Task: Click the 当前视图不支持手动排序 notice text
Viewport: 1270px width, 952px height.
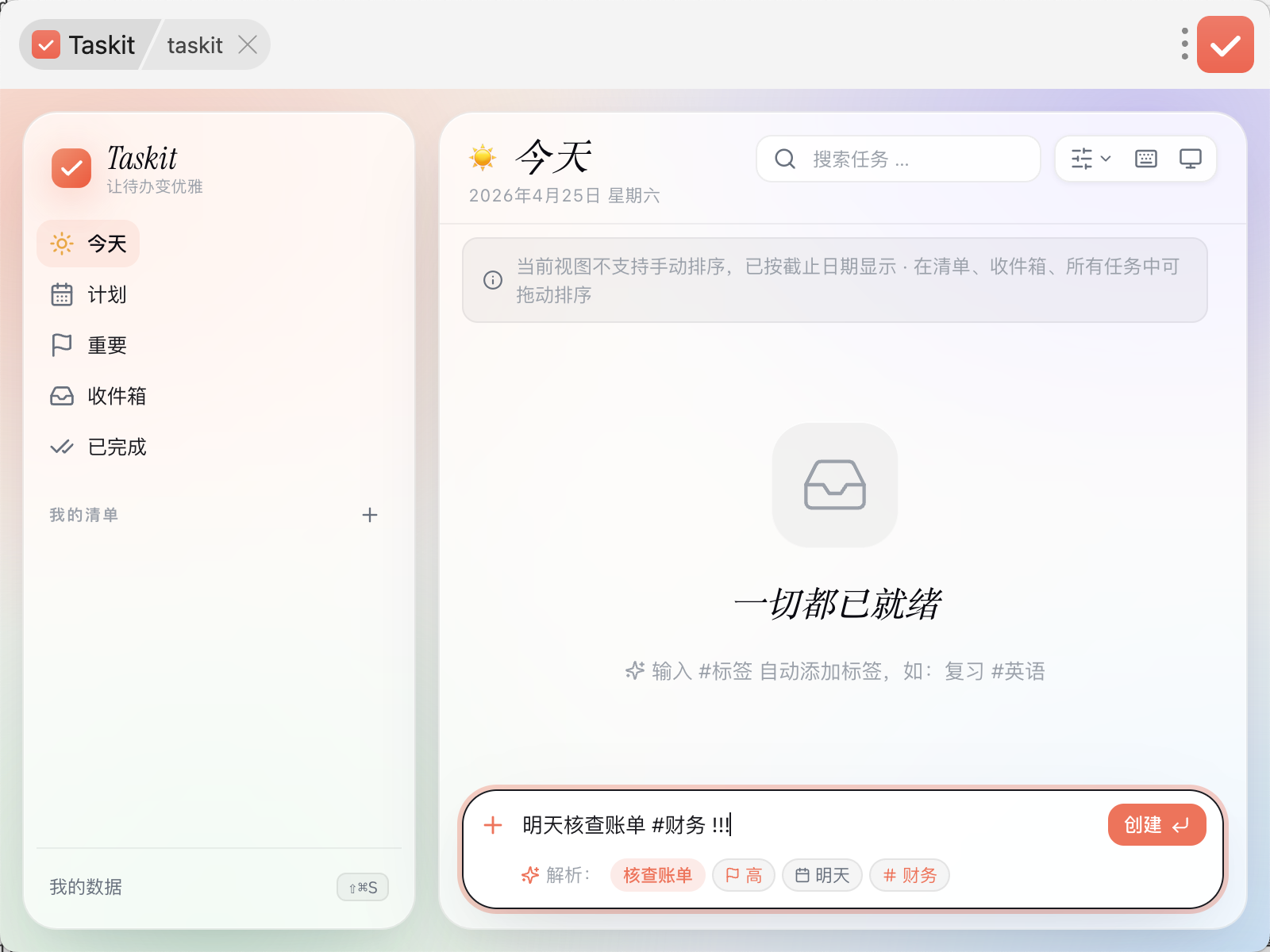Action: (848, 280)
